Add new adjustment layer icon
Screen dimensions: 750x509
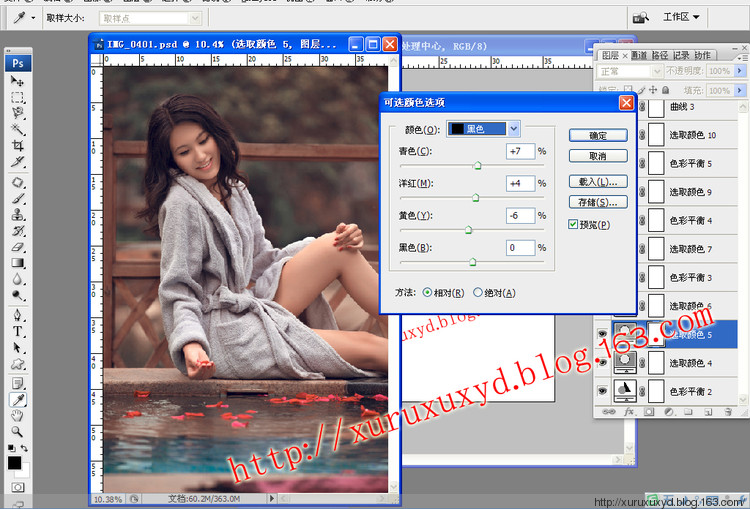[669, 412]
